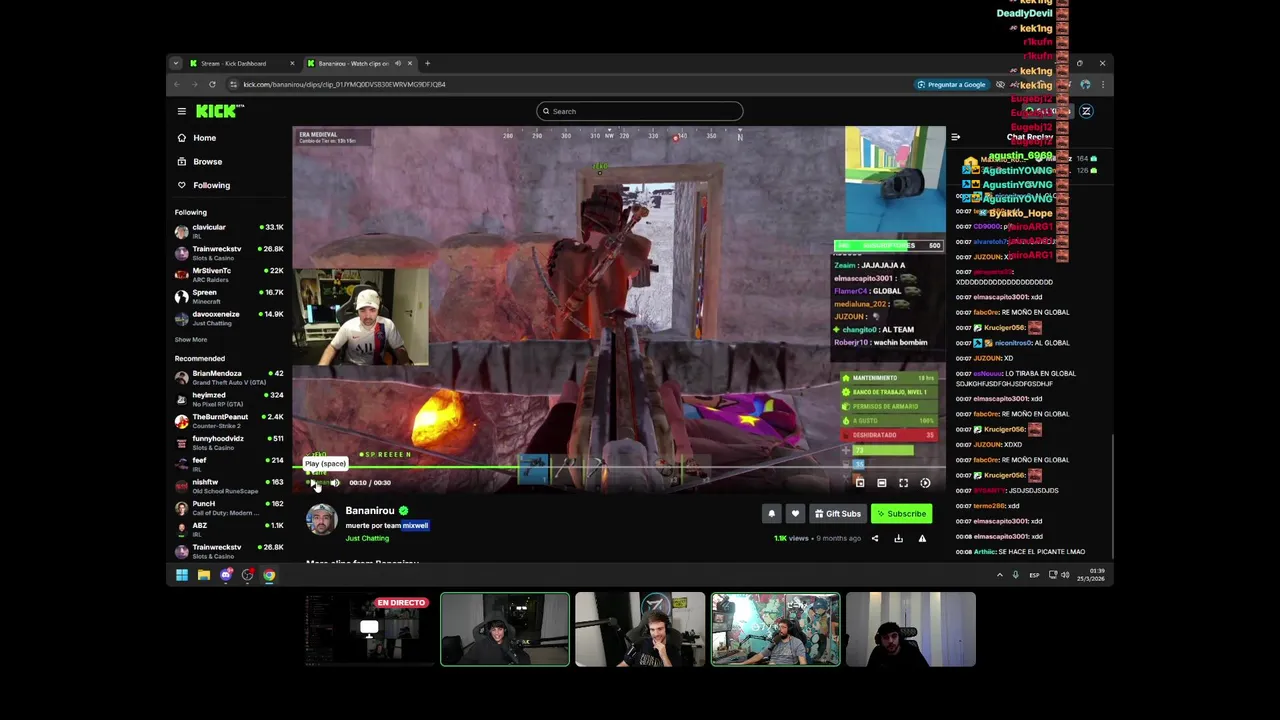The width and height of the screenshot is (1280, 720).
Task: Follow Bananirou with the heart button
Action: (x=795, y=514)
